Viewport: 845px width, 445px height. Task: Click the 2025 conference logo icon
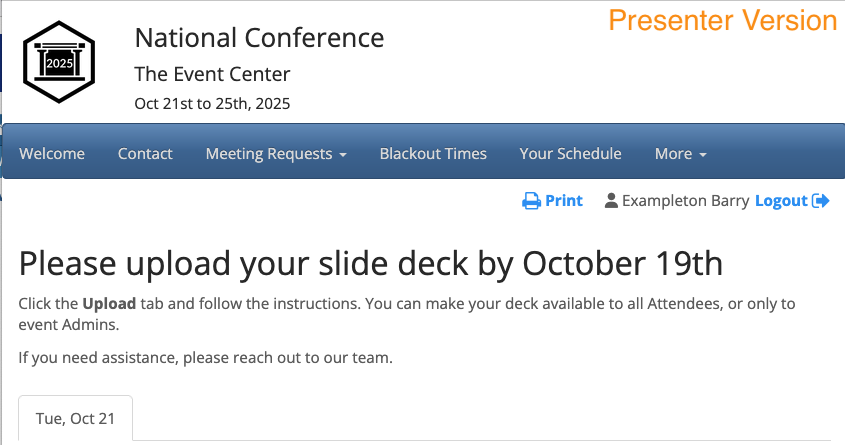click(59, 62)
